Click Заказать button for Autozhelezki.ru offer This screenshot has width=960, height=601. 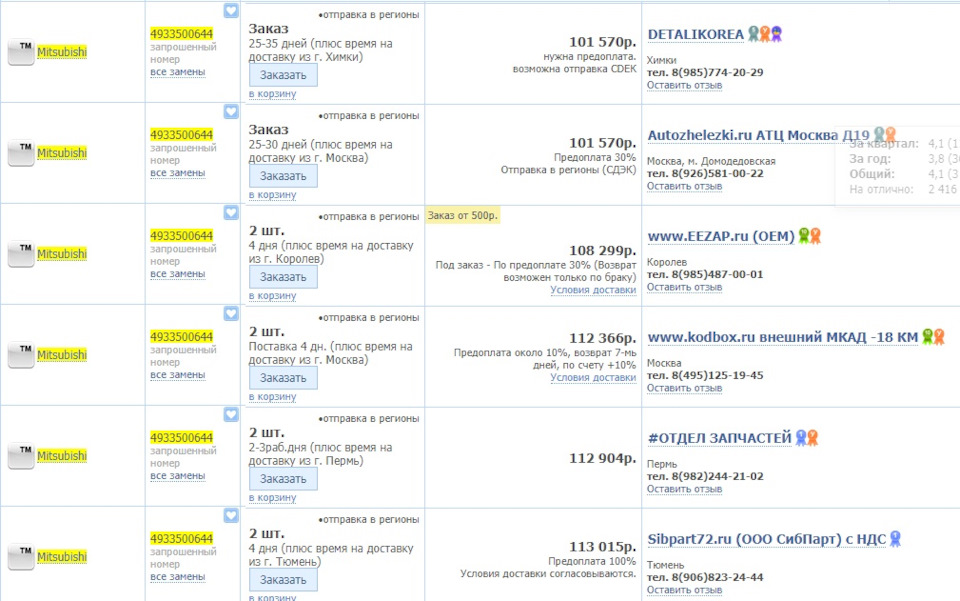pos(283,176)
